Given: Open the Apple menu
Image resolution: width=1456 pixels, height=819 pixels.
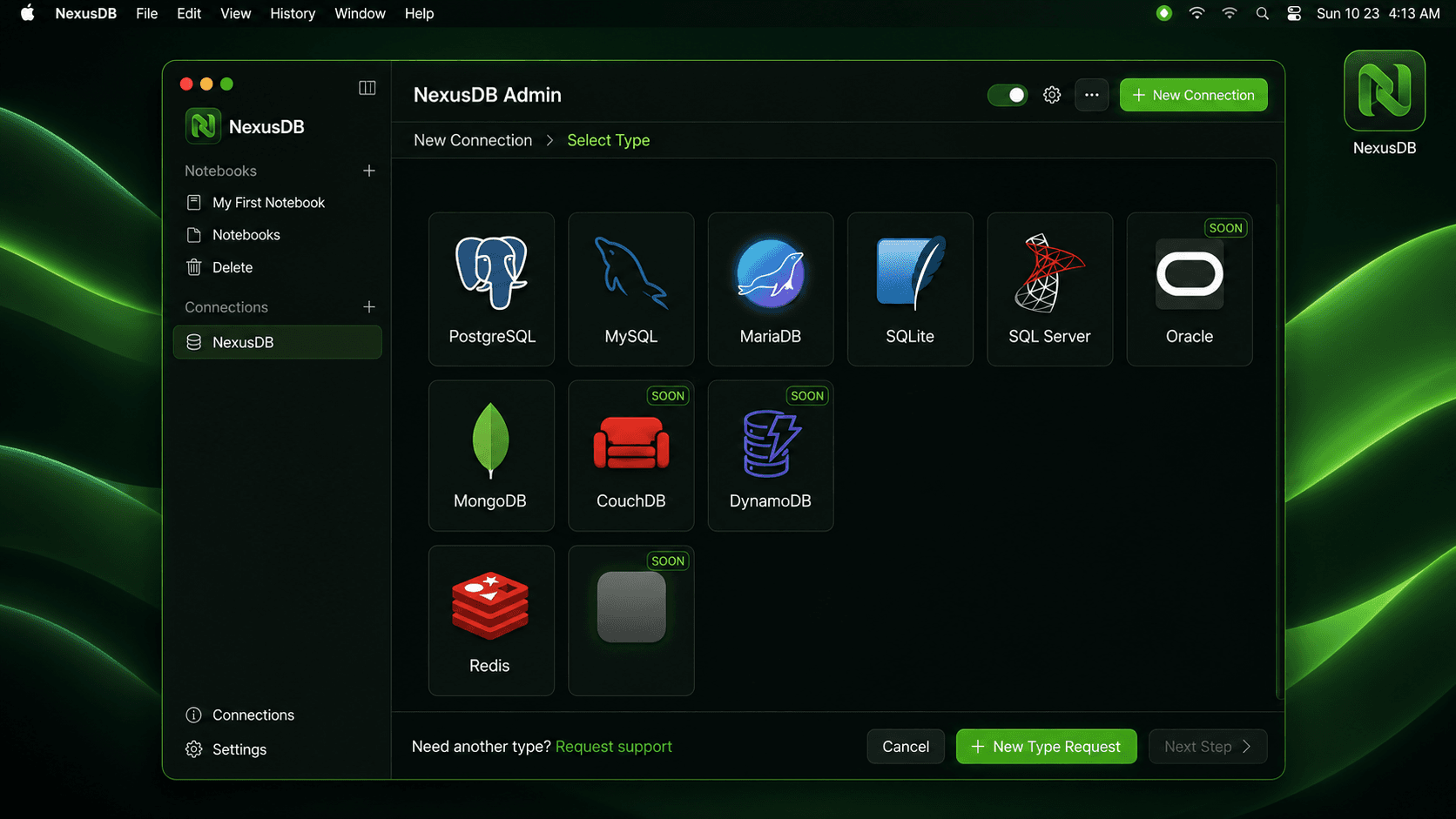Looking at the screenshot, I should point(27,13).
